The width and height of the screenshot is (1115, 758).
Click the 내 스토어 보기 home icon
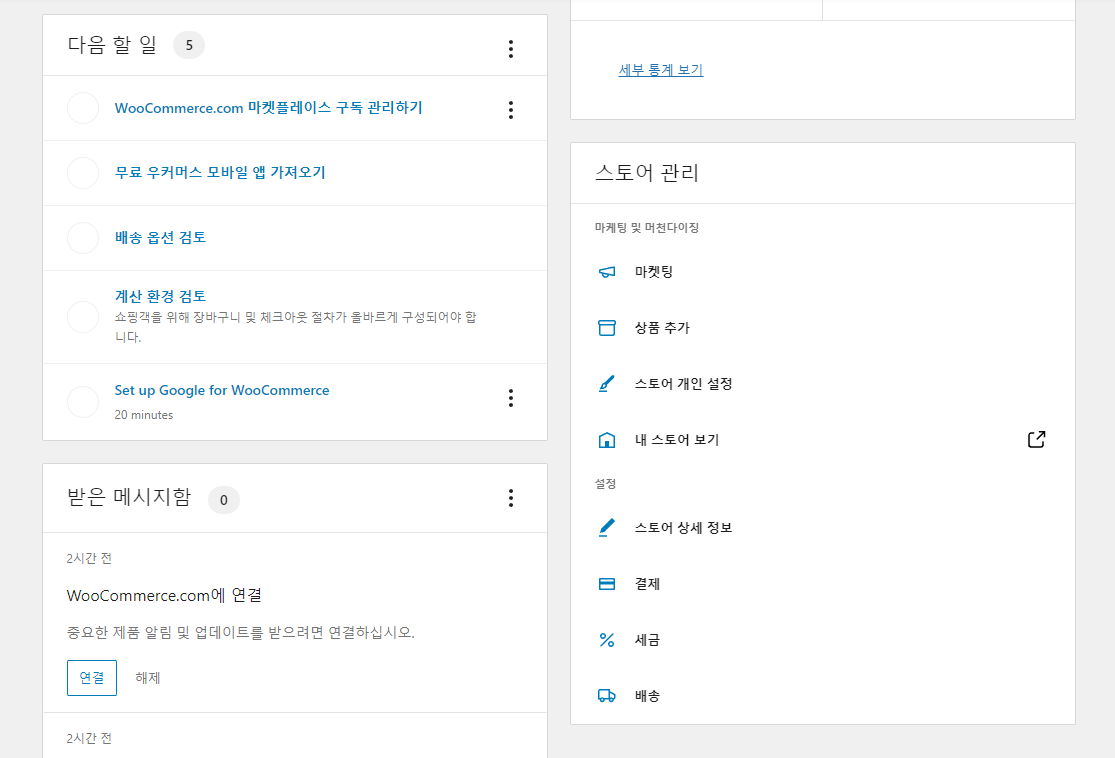coord(607,440)
